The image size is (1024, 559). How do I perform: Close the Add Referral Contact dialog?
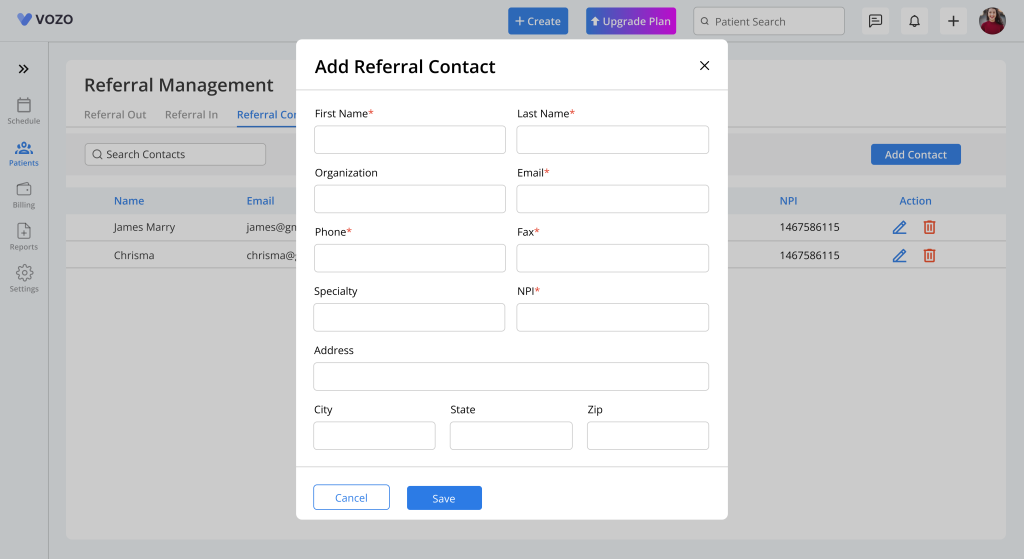click(704, 66)
